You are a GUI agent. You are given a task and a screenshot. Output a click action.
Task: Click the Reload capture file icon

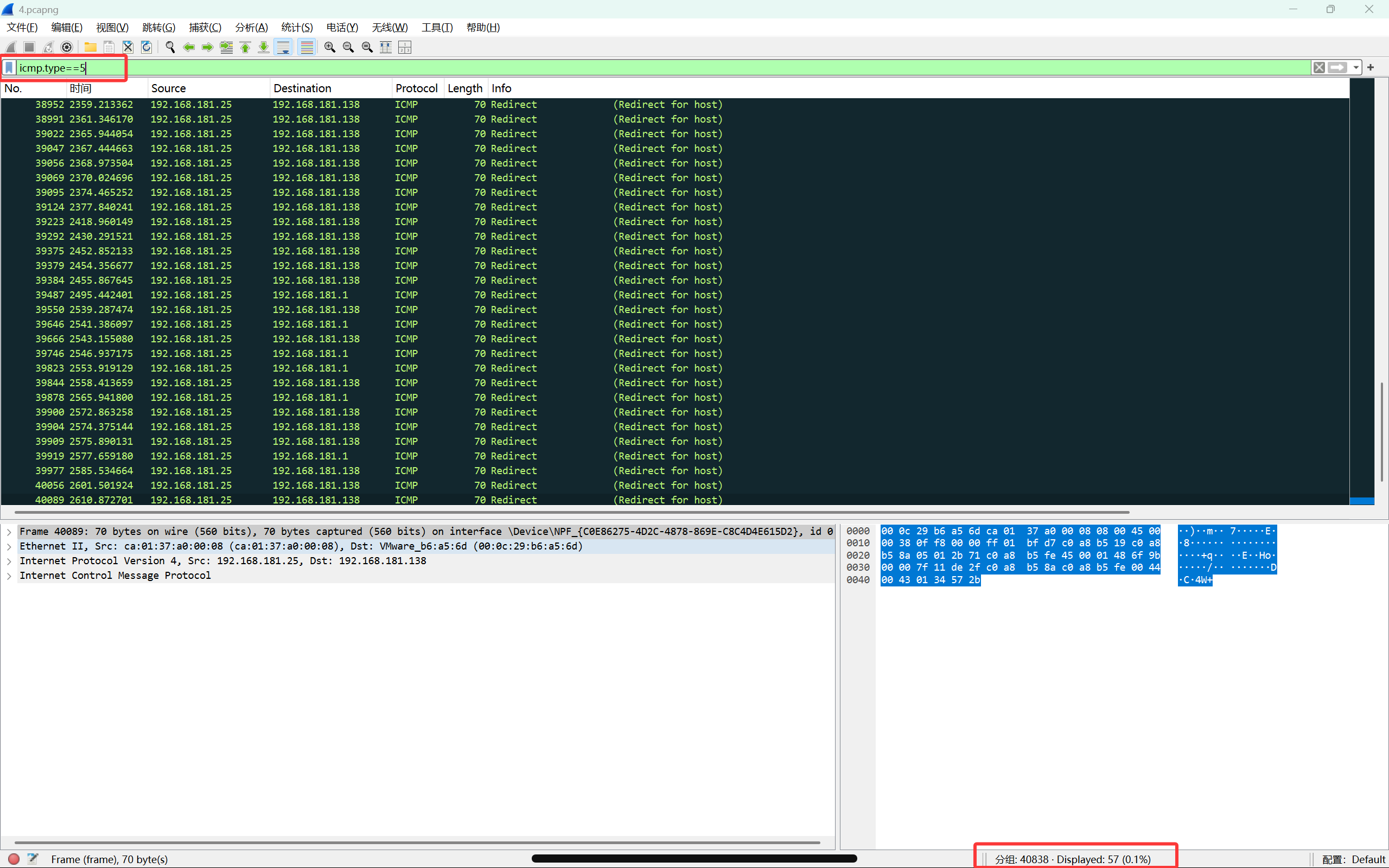[147, 47]
